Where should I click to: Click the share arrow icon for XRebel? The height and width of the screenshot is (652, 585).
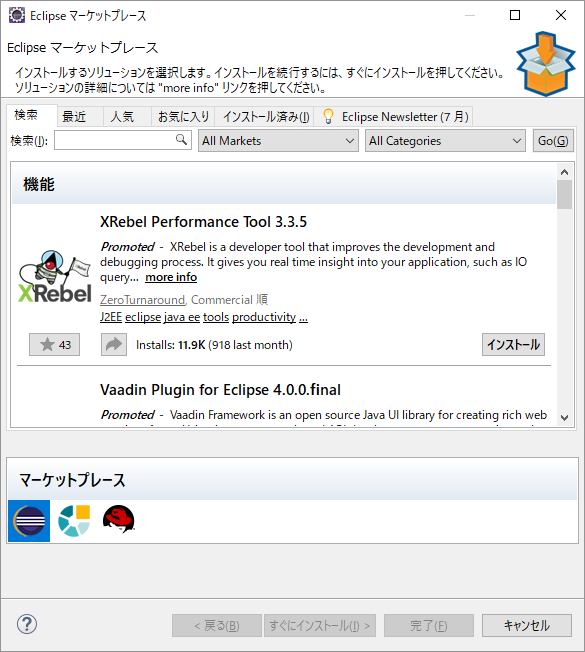point(114,345)
